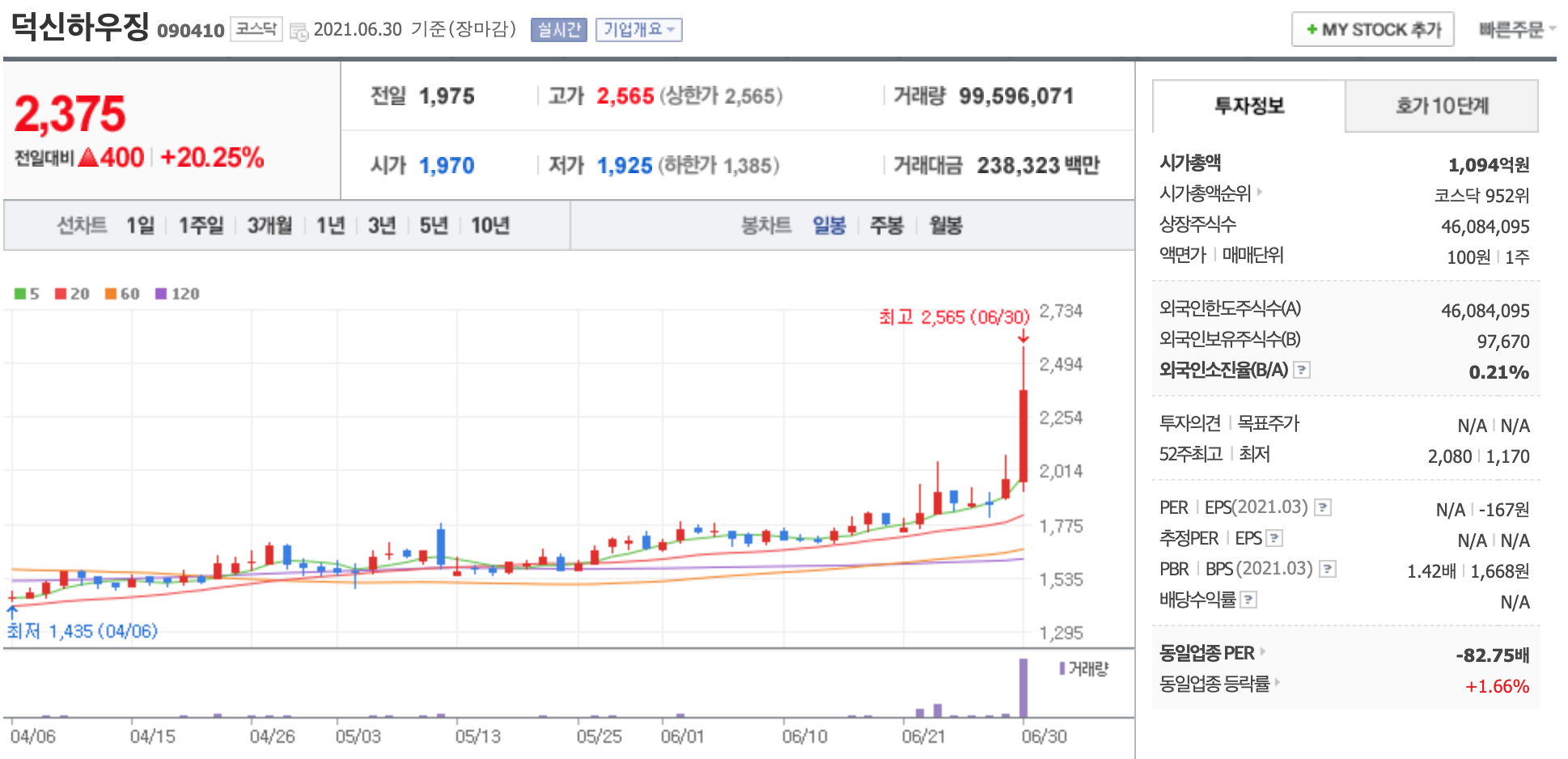Click the 최고 2,565 (06/30) chart annotation

(x=955, y=317)
